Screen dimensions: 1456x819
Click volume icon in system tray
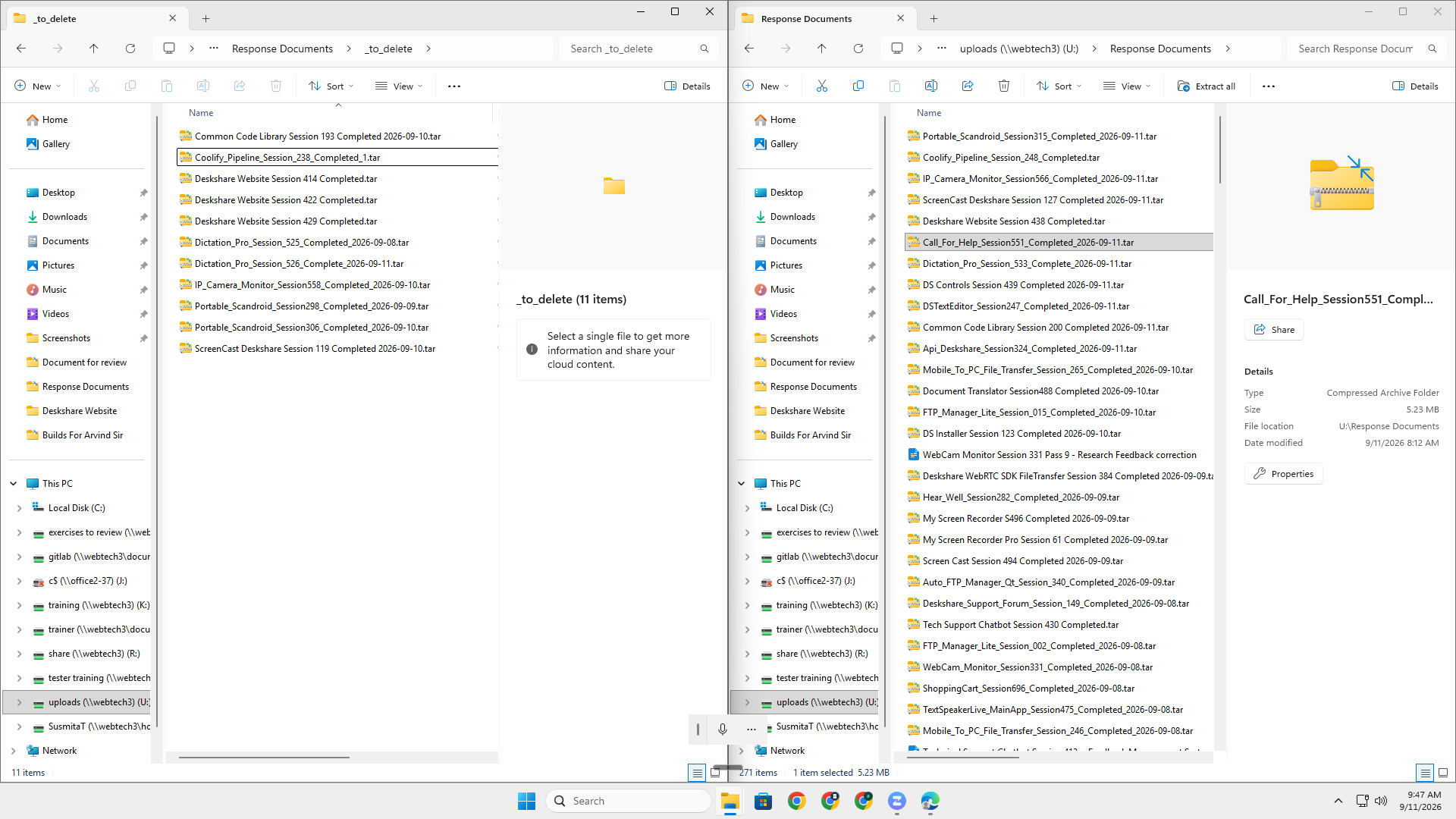tap(1381, 801)
